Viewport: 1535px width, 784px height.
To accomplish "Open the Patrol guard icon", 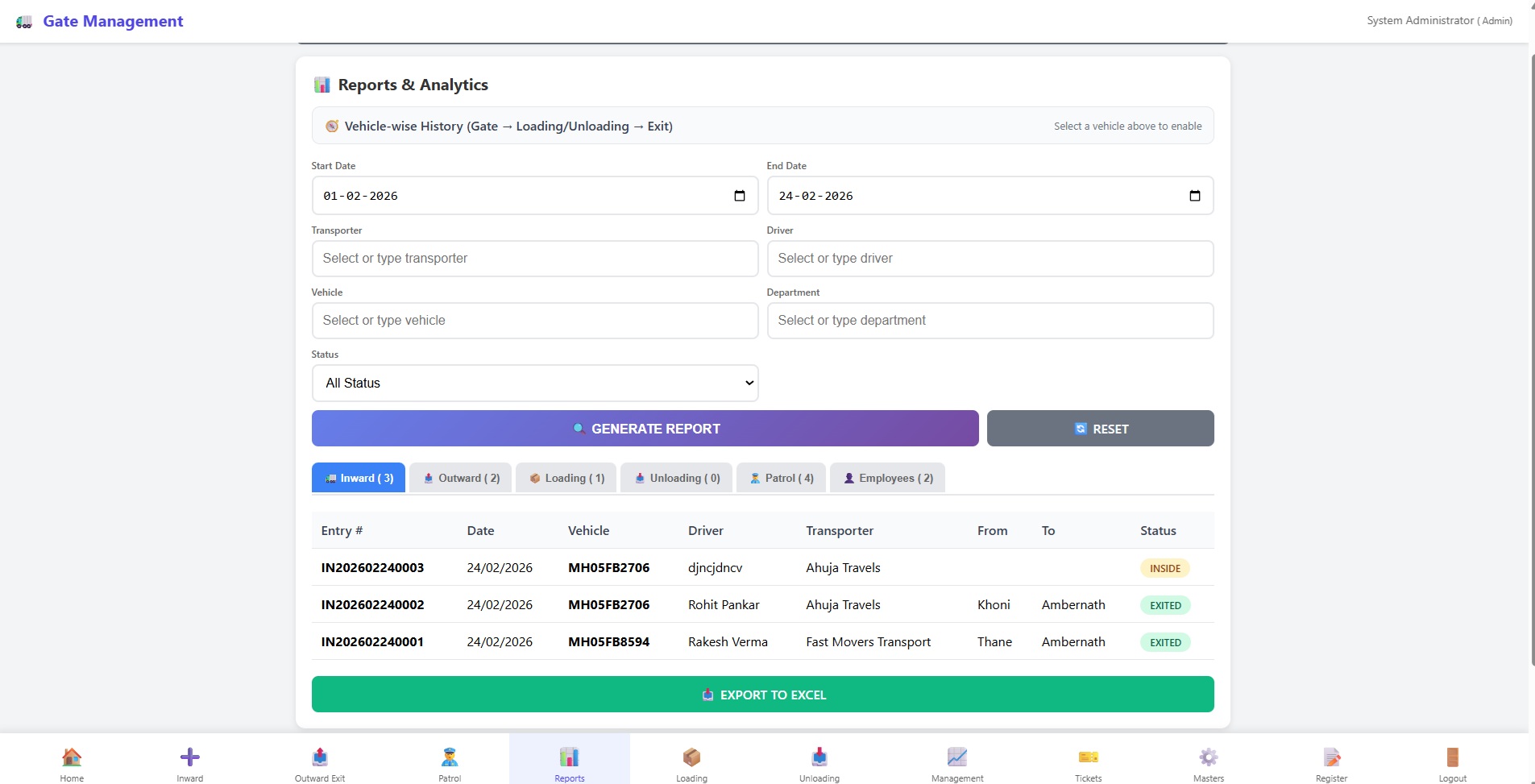I will pos(450,757).
